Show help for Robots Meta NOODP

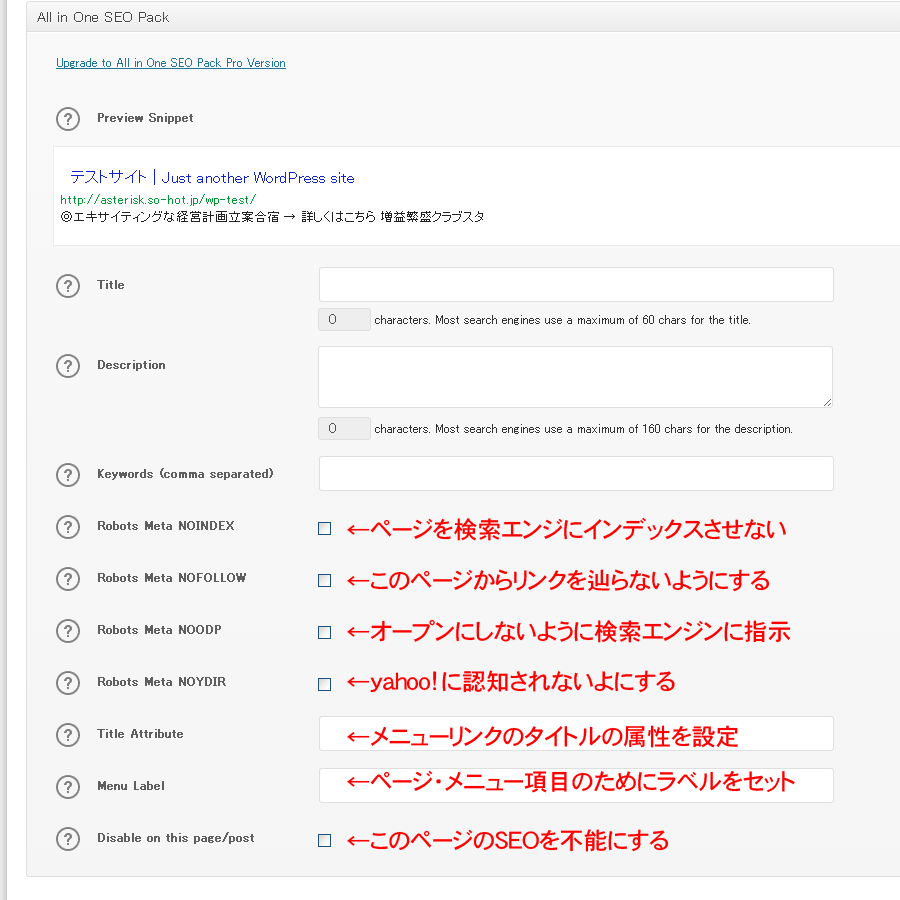point(67,631)
